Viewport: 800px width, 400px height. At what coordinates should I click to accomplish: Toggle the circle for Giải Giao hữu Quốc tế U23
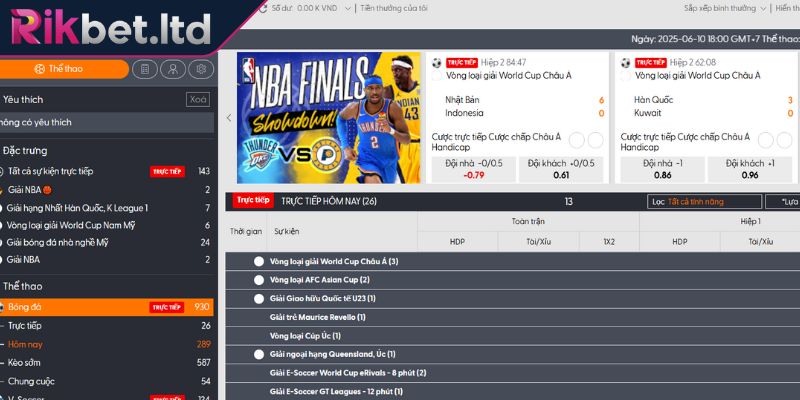(x=259, y=298)
